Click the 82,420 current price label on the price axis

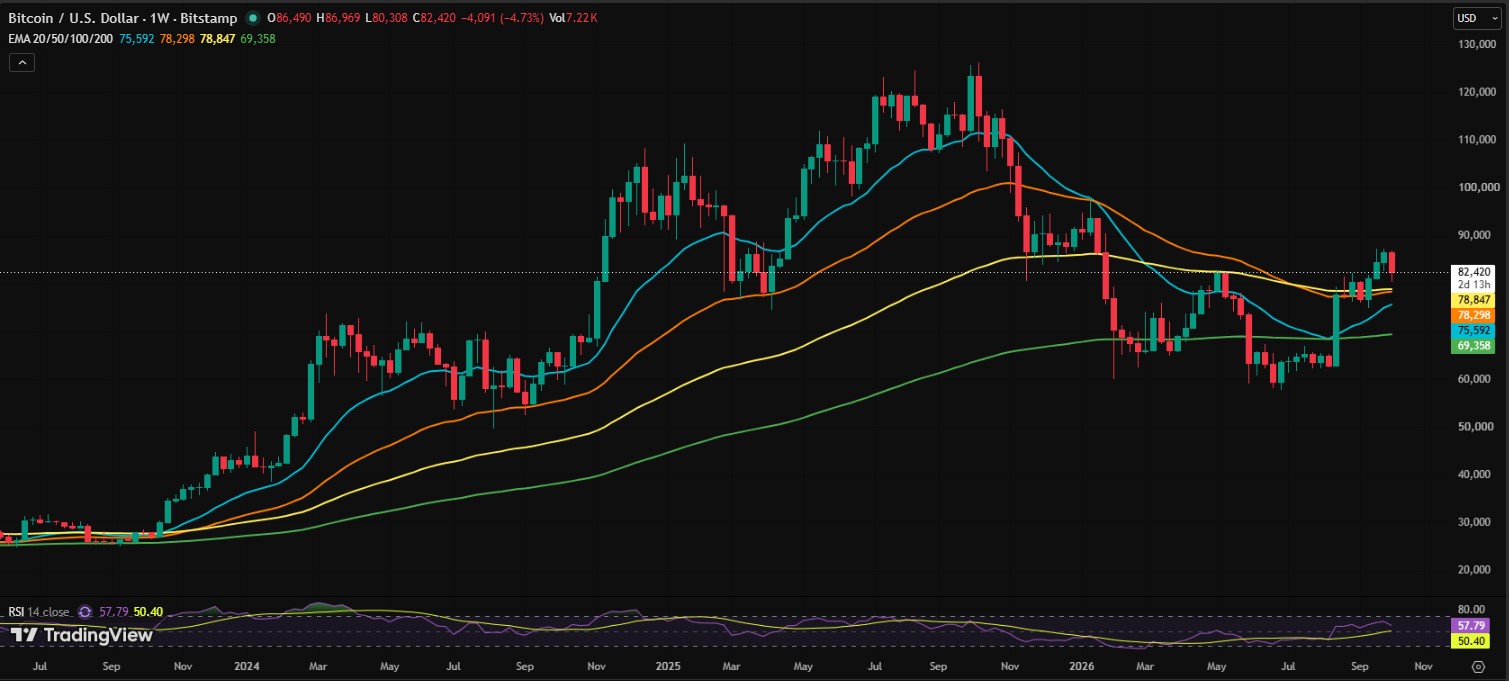coord(1475,271)
